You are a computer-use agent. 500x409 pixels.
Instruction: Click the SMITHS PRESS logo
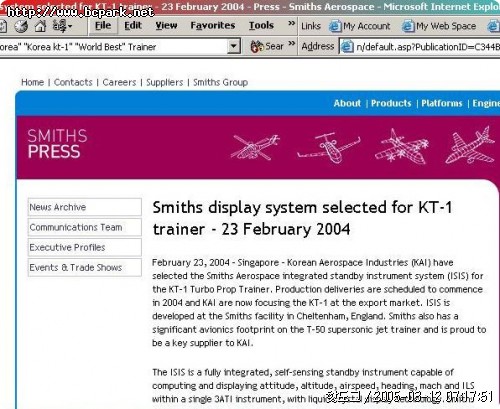pyautogui.click(x=57, y=144)
